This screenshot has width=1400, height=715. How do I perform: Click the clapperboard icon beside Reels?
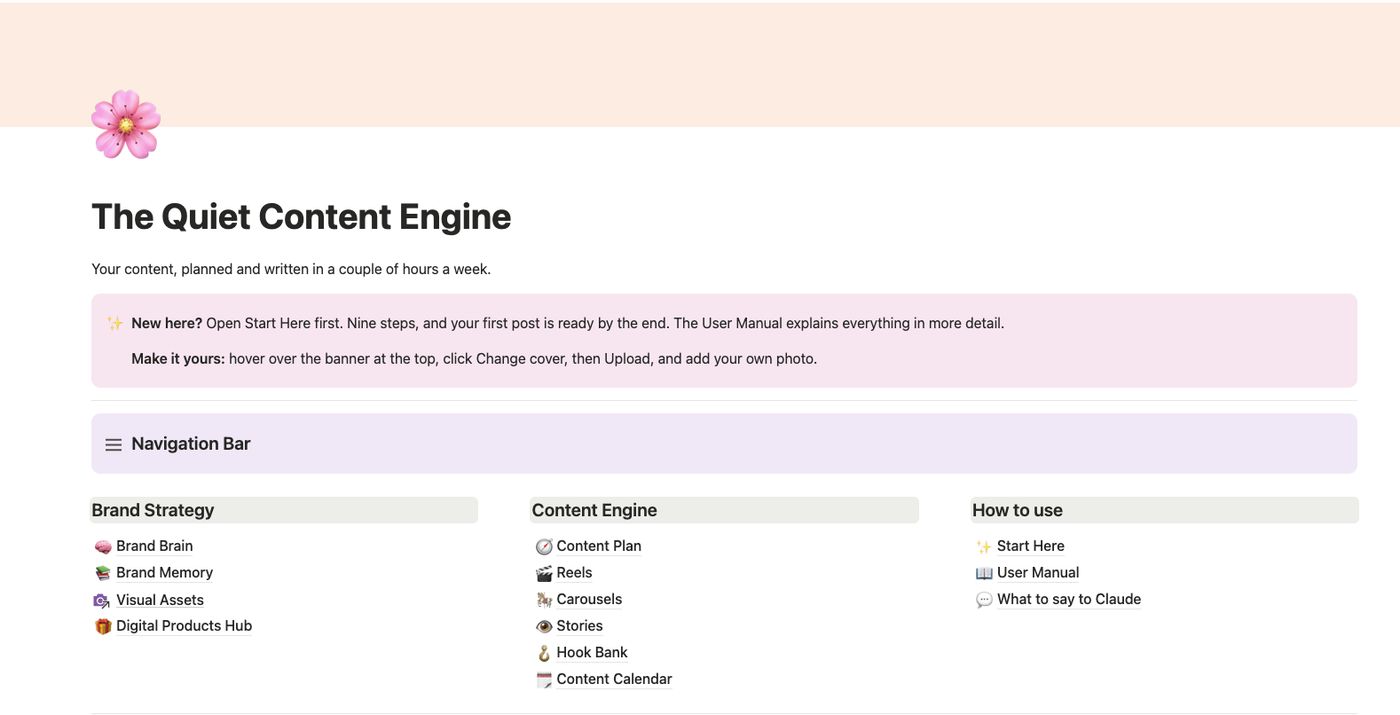pos(544,573)
